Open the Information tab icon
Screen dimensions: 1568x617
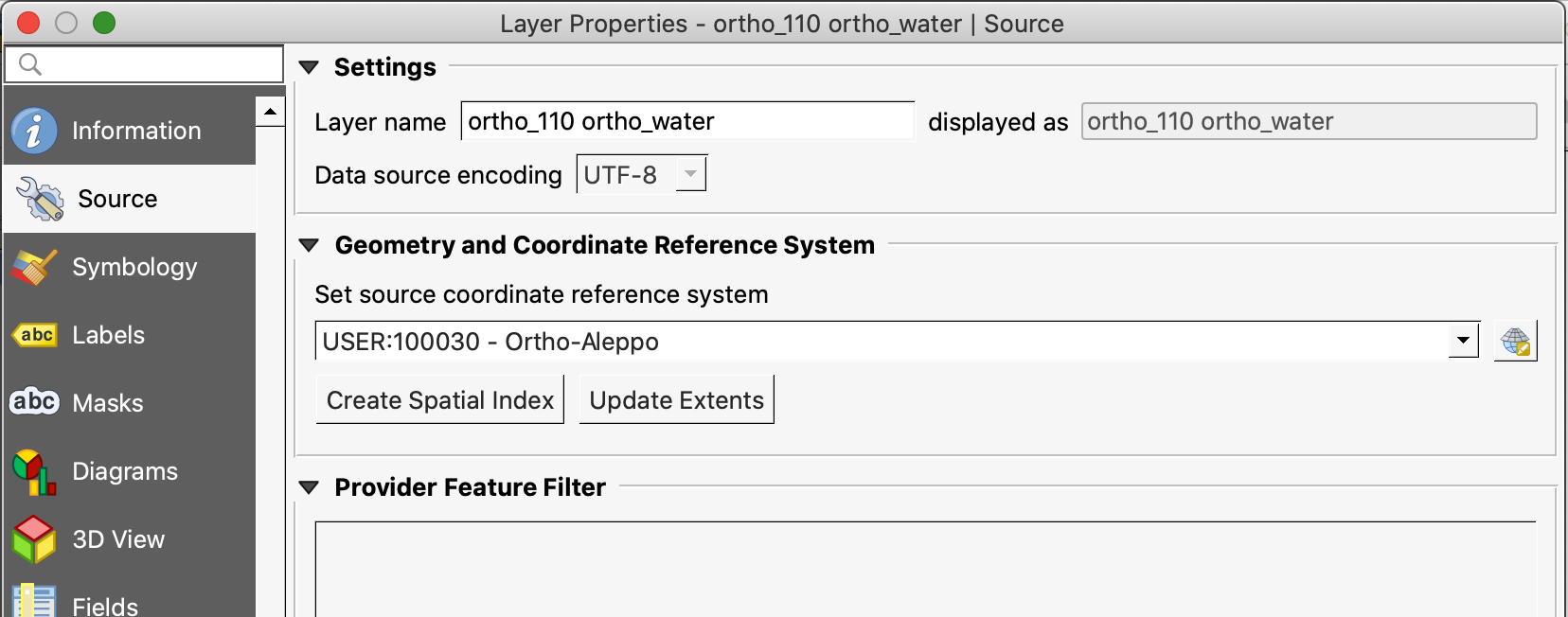(x=34, y=131)
